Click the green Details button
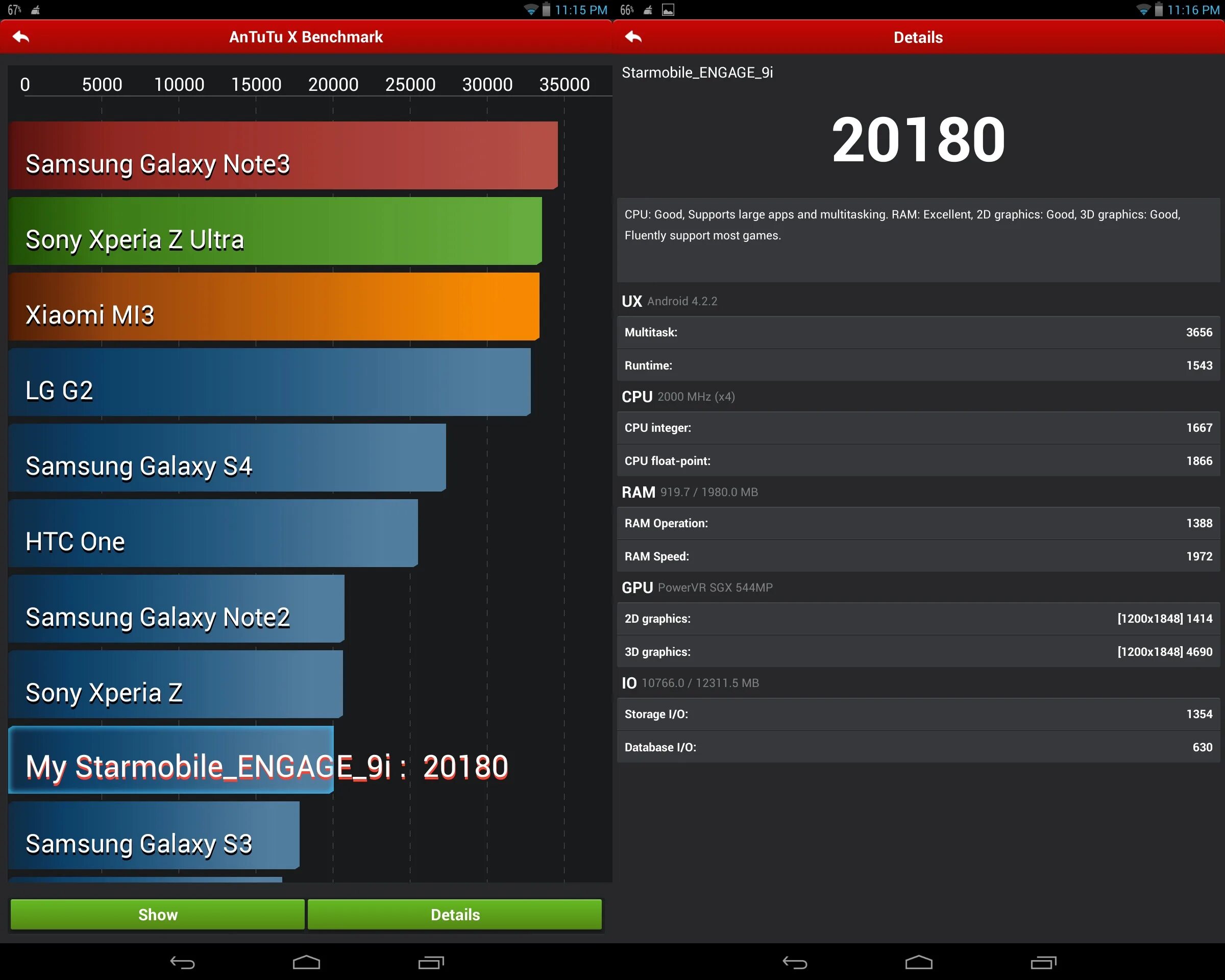This screenshot has width=1225, height=980. [455, 914]
